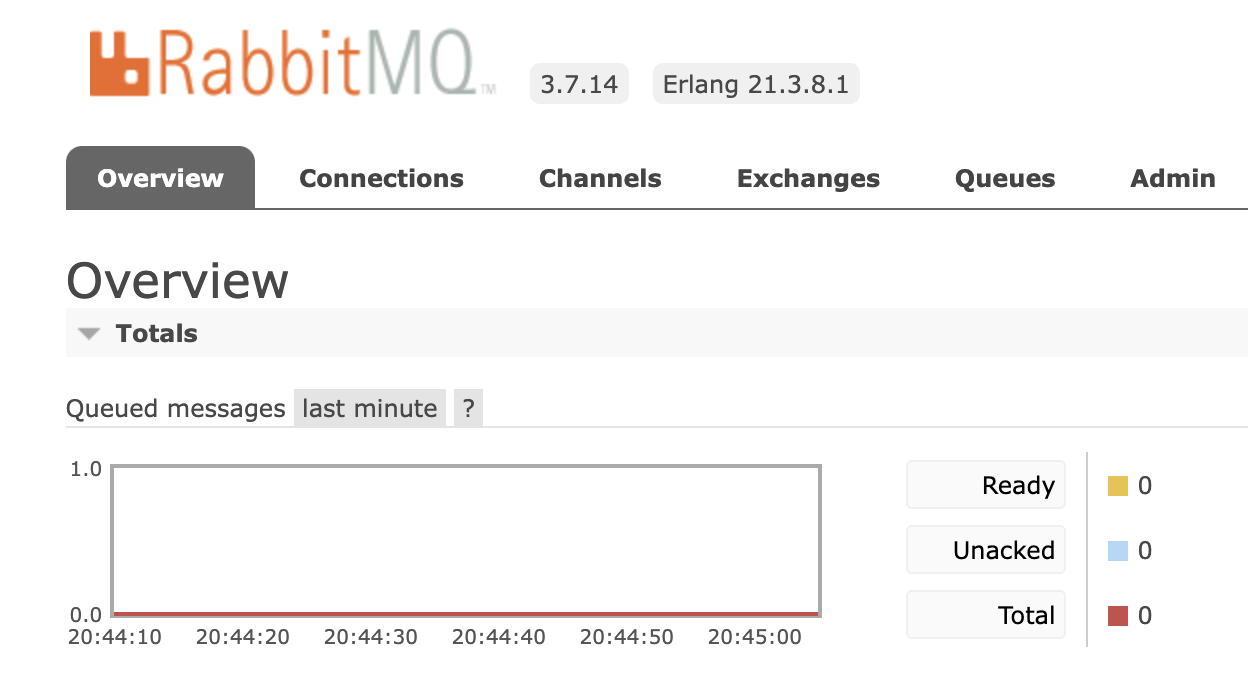Click the Unacked legend button

[985, 549]
